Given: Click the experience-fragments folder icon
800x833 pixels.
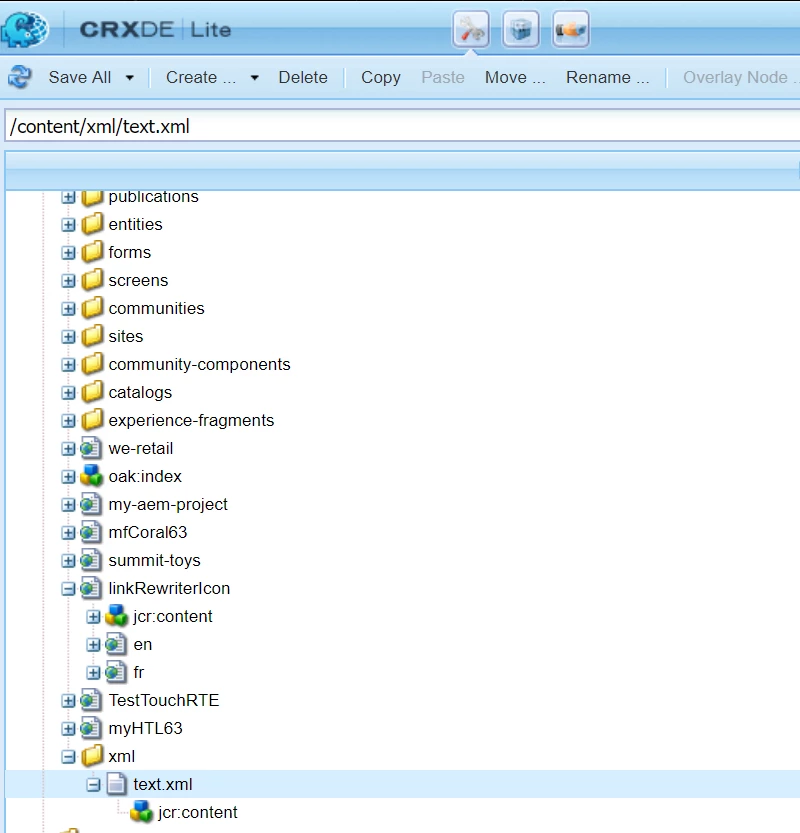Looking at the screenshot, I should pos(92,420).
